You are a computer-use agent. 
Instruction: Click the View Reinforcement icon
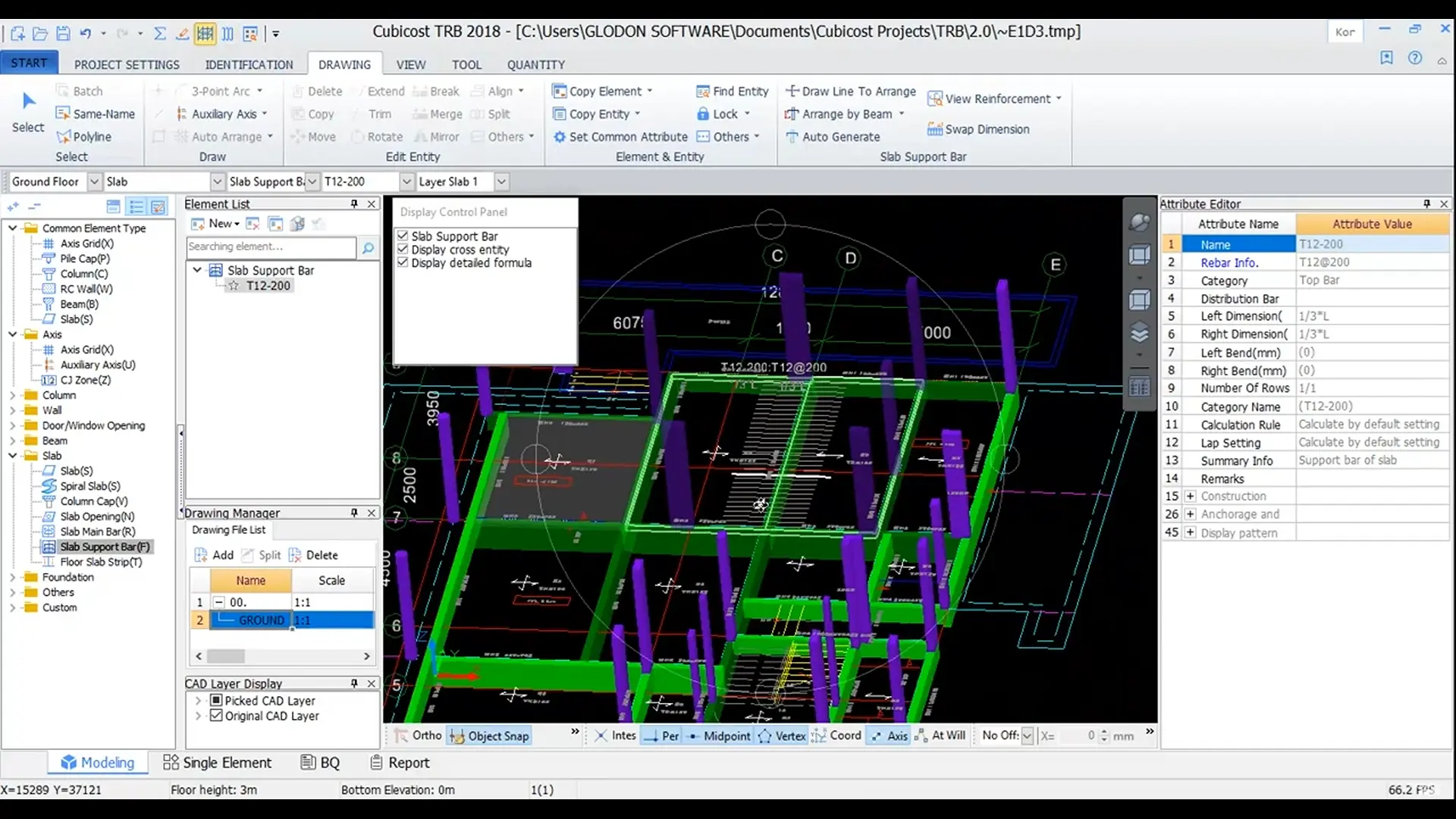click(934, 99)
